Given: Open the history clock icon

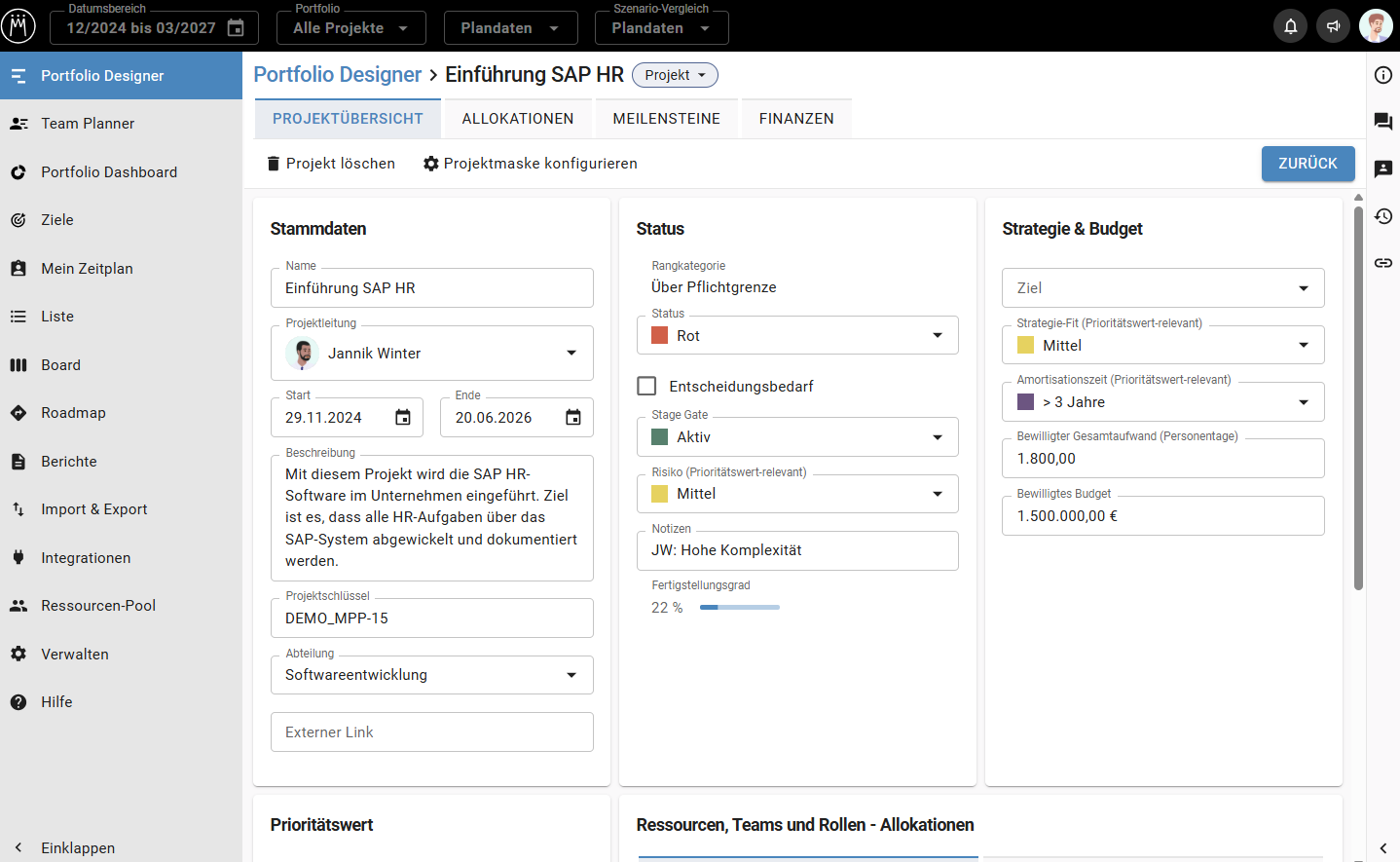Looking at the screenshot, I should coord(1383,215).
